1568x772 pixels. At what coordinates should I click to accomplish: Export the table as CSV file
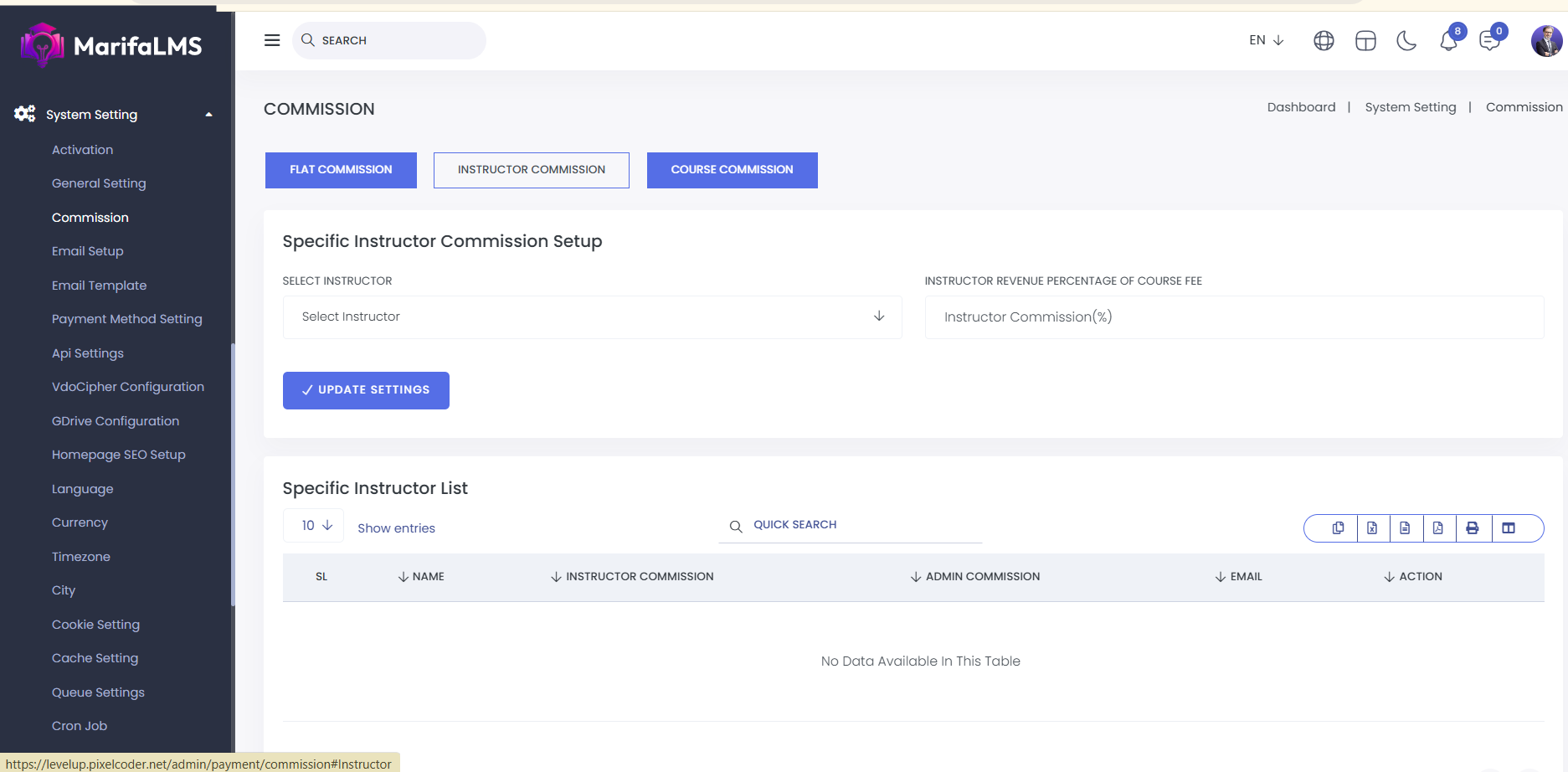[1405, 528]
